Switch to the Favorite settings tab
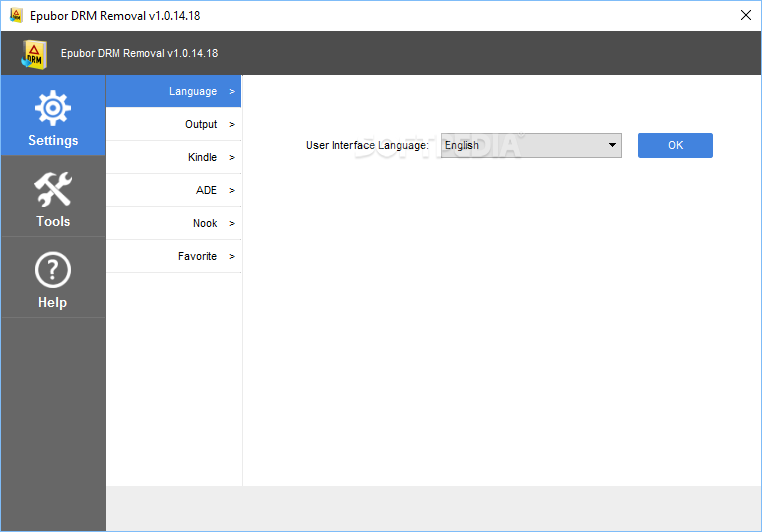Viewport: 762px width, 532px height. click(x=173, y=257)
